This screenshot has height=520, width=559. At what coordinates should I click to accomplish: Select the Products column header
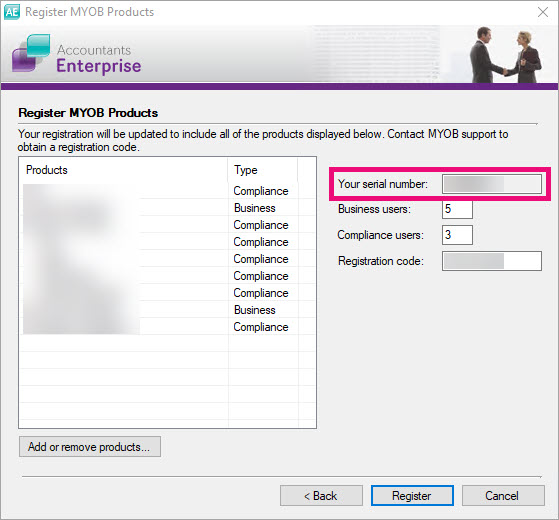pyautogui.click(x=123, y=170)
